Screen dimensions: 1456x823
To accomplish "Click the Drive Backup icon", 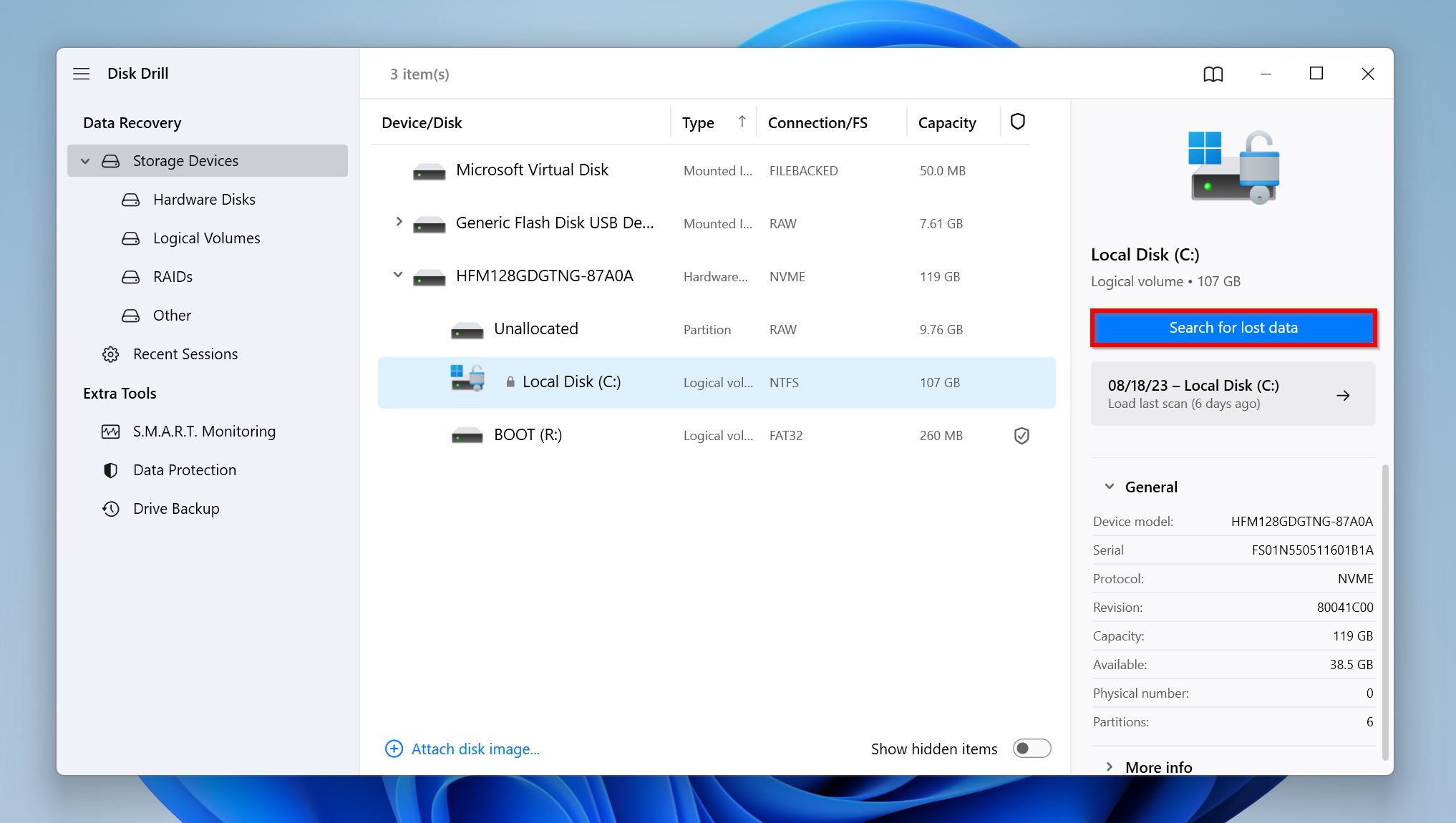I will pos(112,508).
